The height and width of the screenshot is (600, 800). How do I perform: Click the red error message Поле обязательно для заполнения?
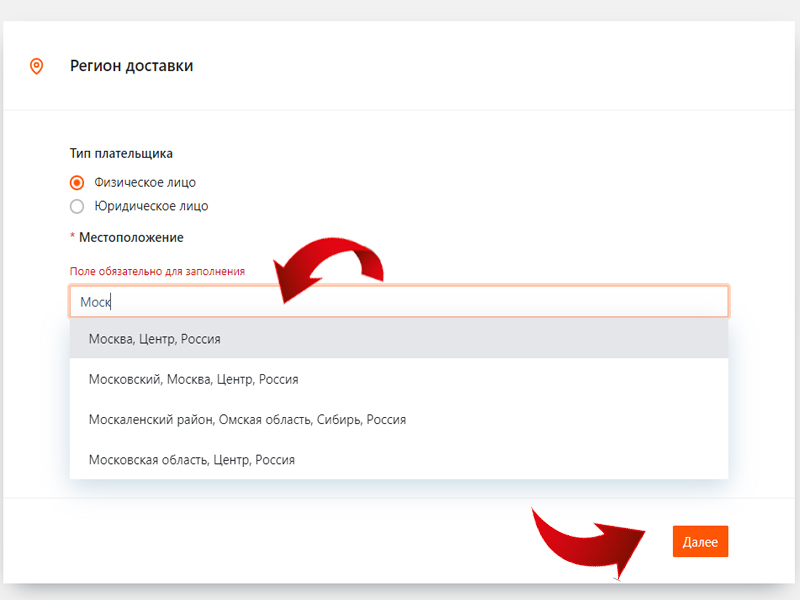[x=157, y=271]
